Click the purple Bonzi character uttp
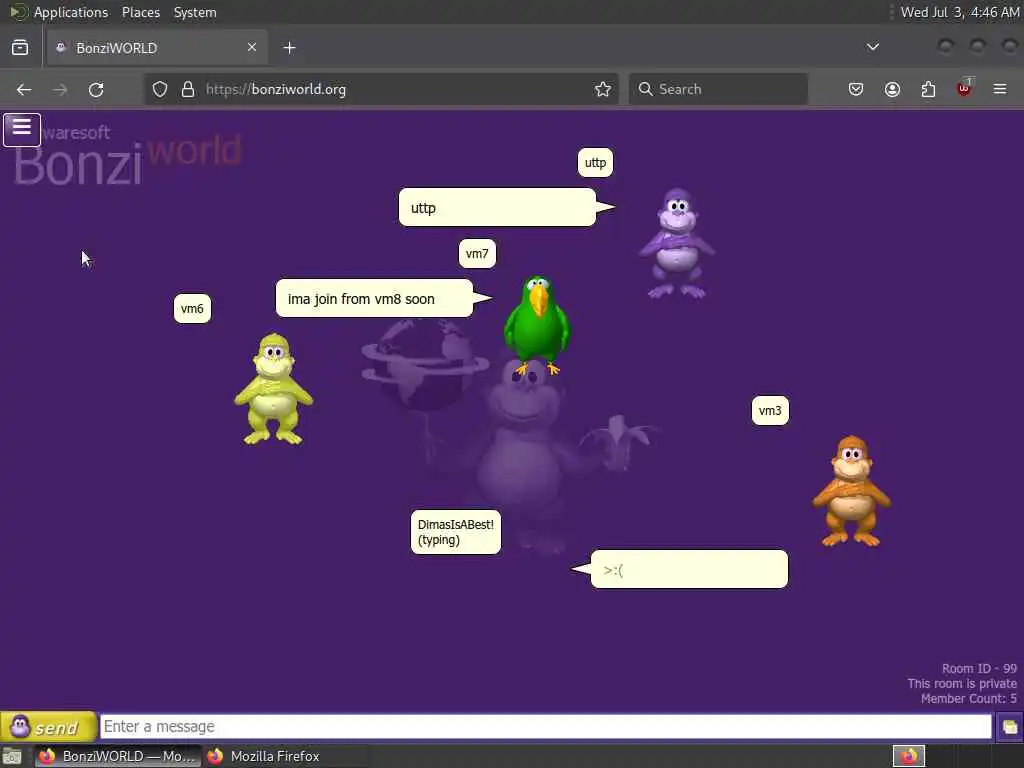The height and width of the screenshot is (768, 1024). pos(677,243)
